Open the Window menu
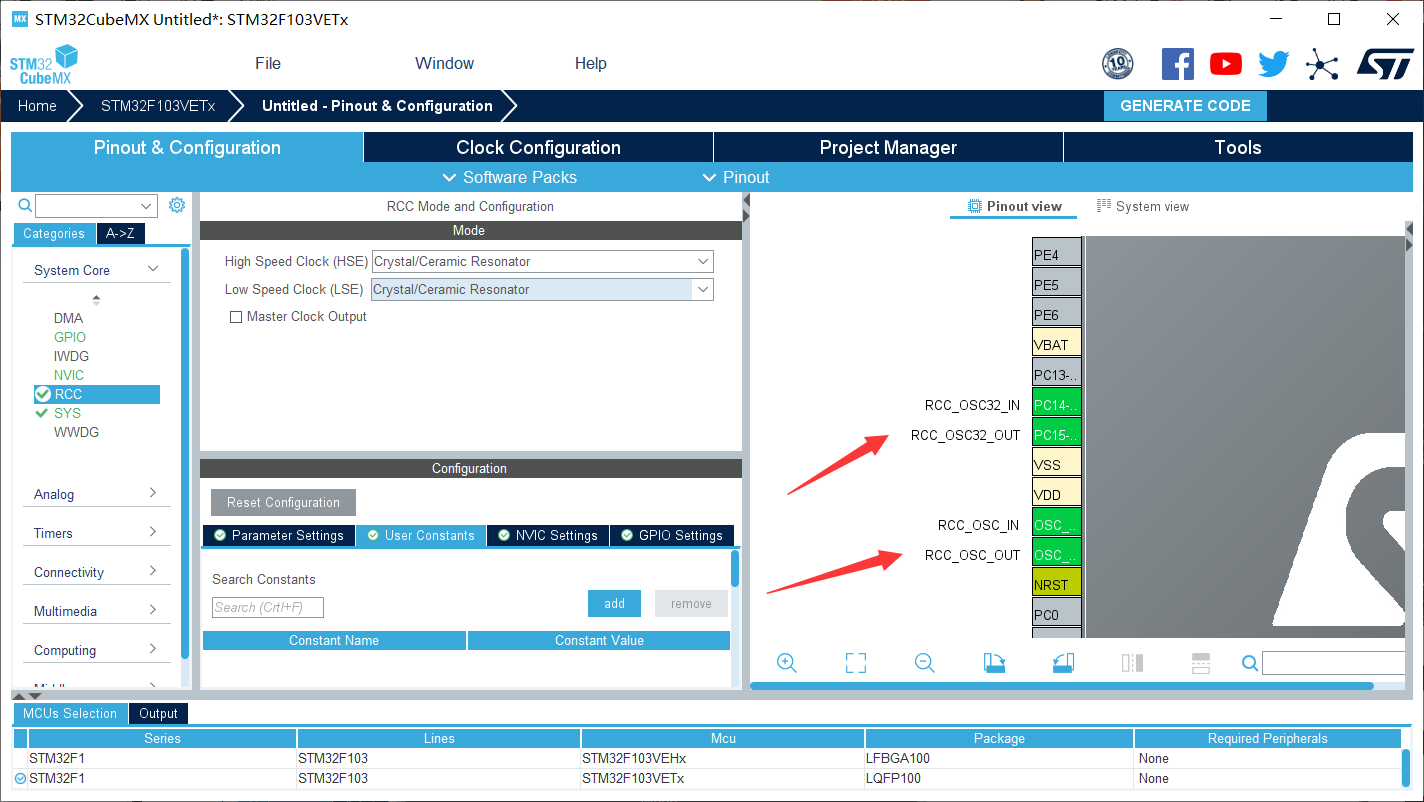The image size is (1424, 802). point(444,63)
